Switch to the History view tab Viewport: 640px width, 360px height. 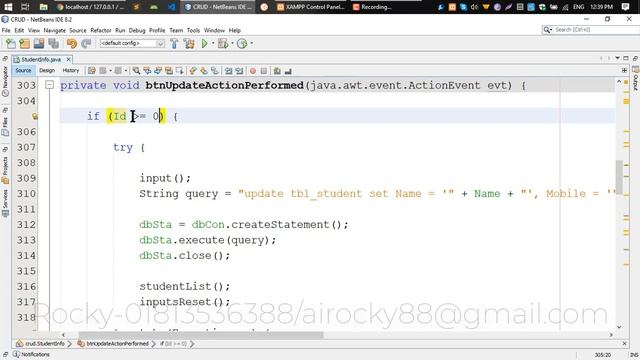point(71,71)
